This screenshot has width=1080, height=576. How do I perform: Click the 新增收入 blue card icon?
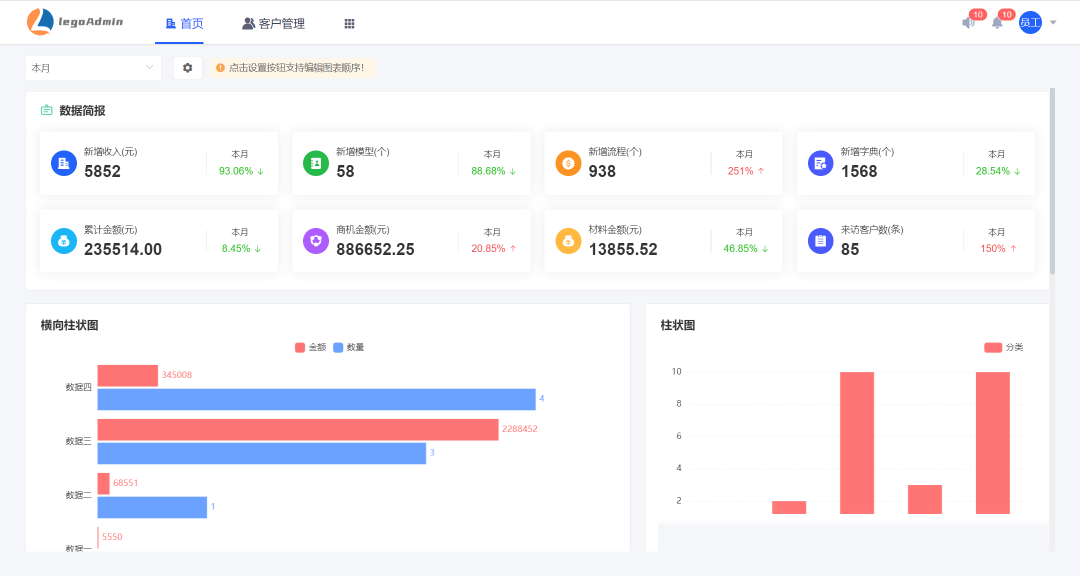coord(64,163)
